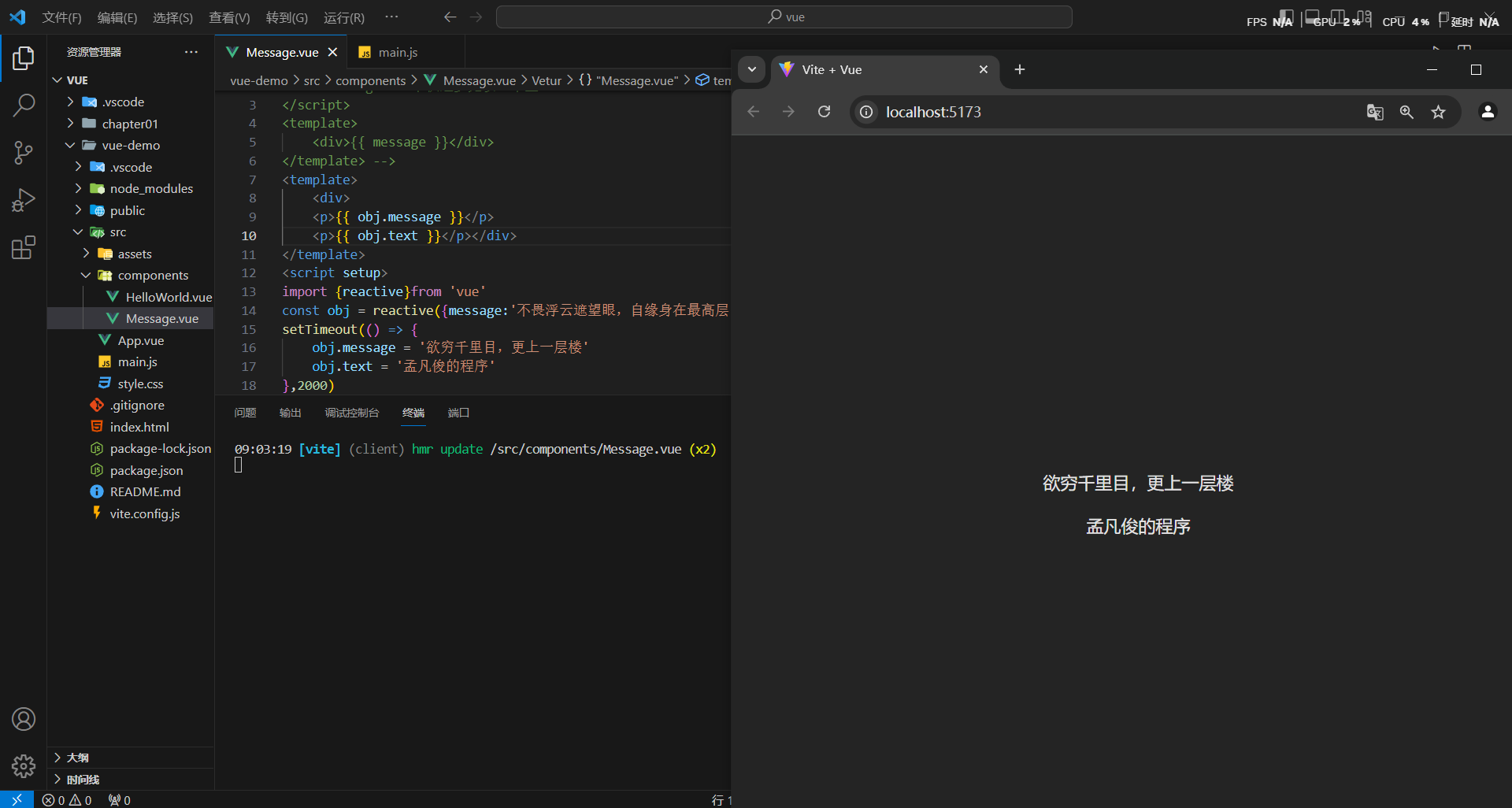Click browser forward arrow button
The image size is (1512, 808).
point(788,112)
